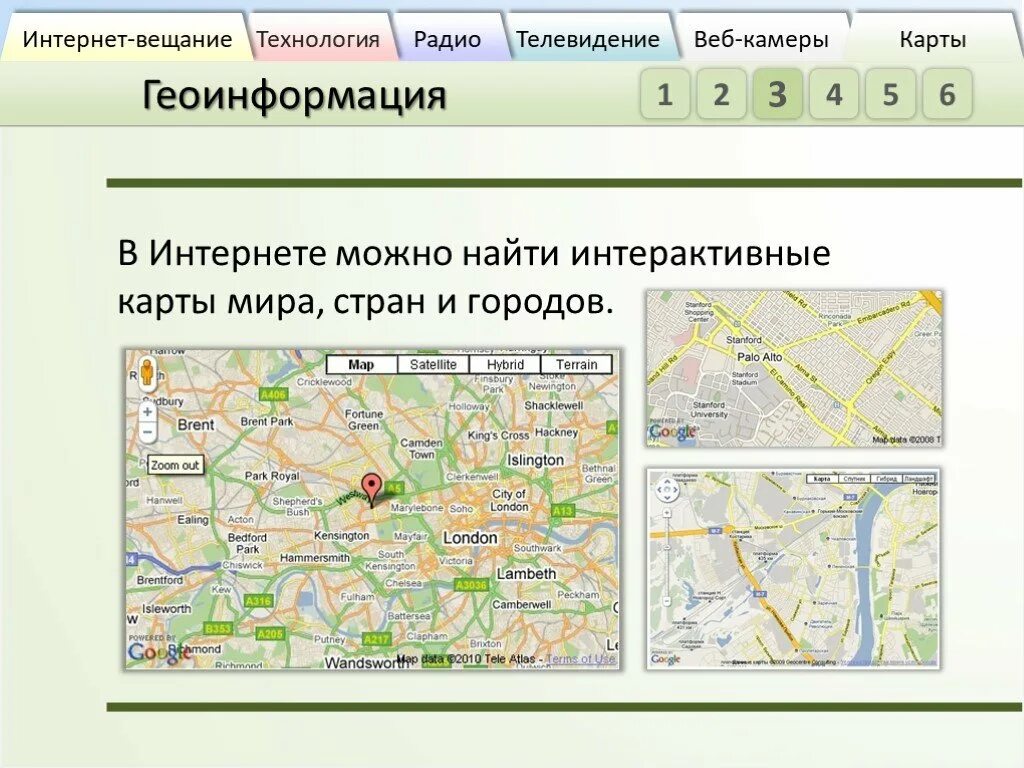Click the zoom slider handle on Russian map
Image resolution: width=1024 pixels, height=768 pixels.
(667, 548)
